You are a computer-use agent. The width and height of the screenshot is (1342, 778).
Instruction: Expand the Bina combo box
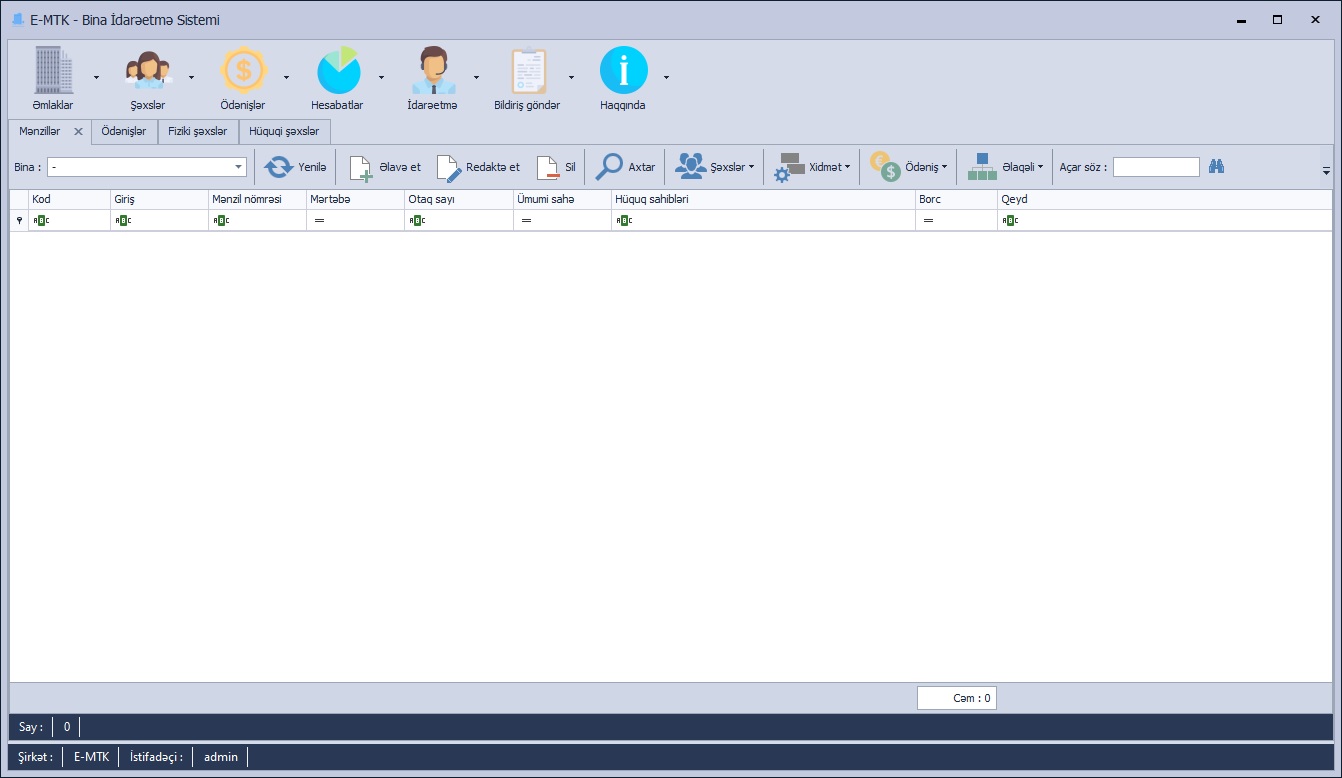click(239, 167)
